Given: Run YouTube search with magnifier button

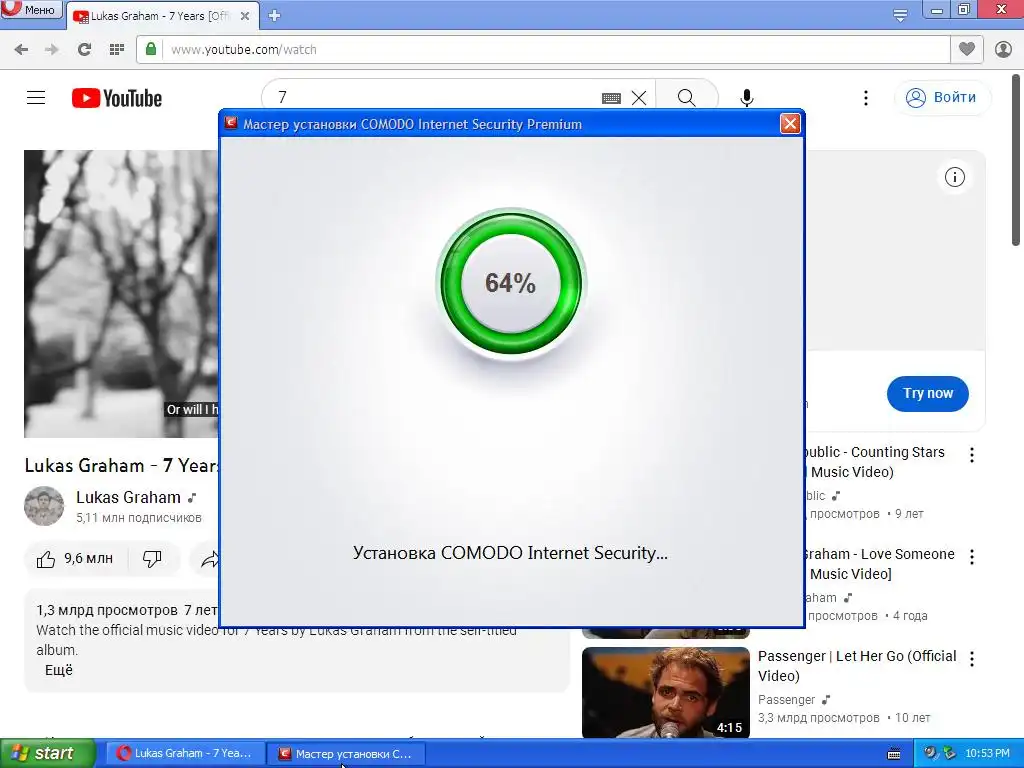Looking at the screenshot, I should [686, 98].
